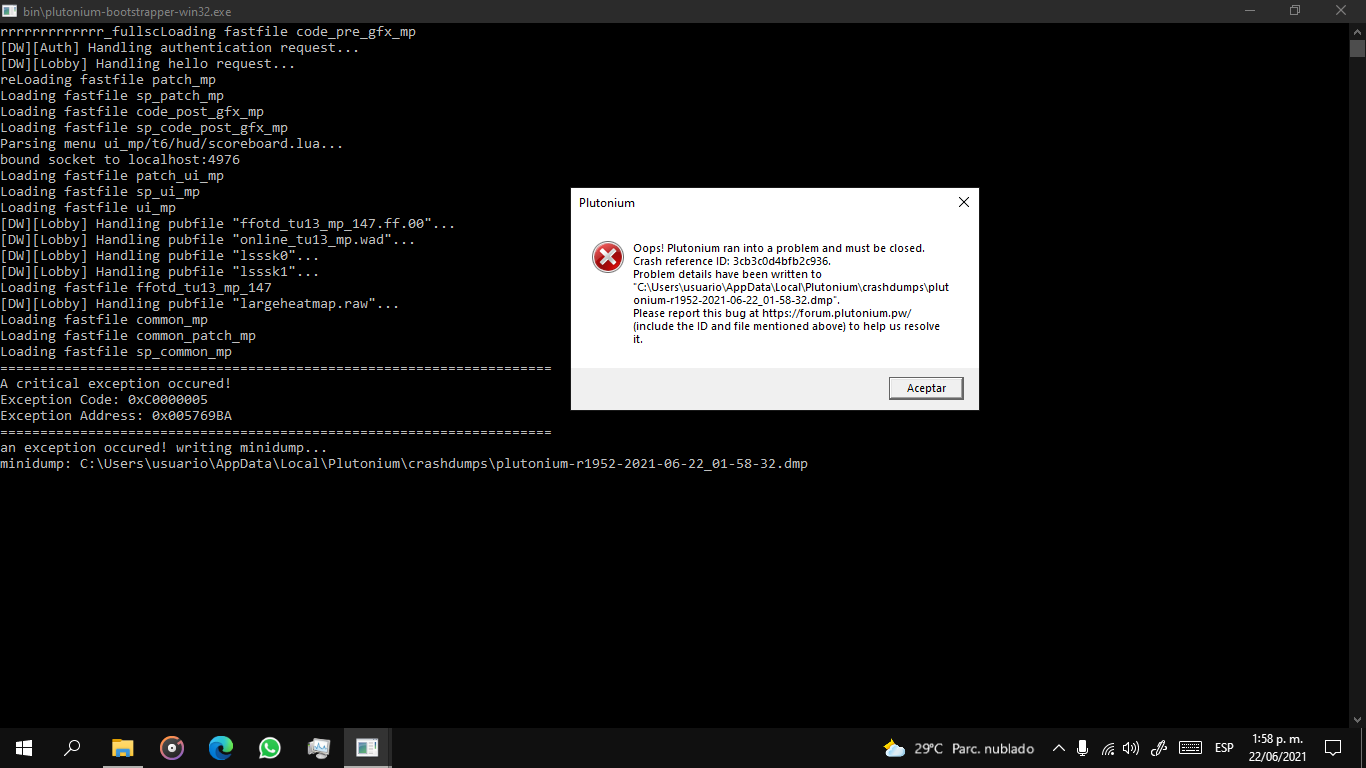Expand the hidden system tray icons chevron
Screen dimensions: 1366x768
tap(1059, 748)
